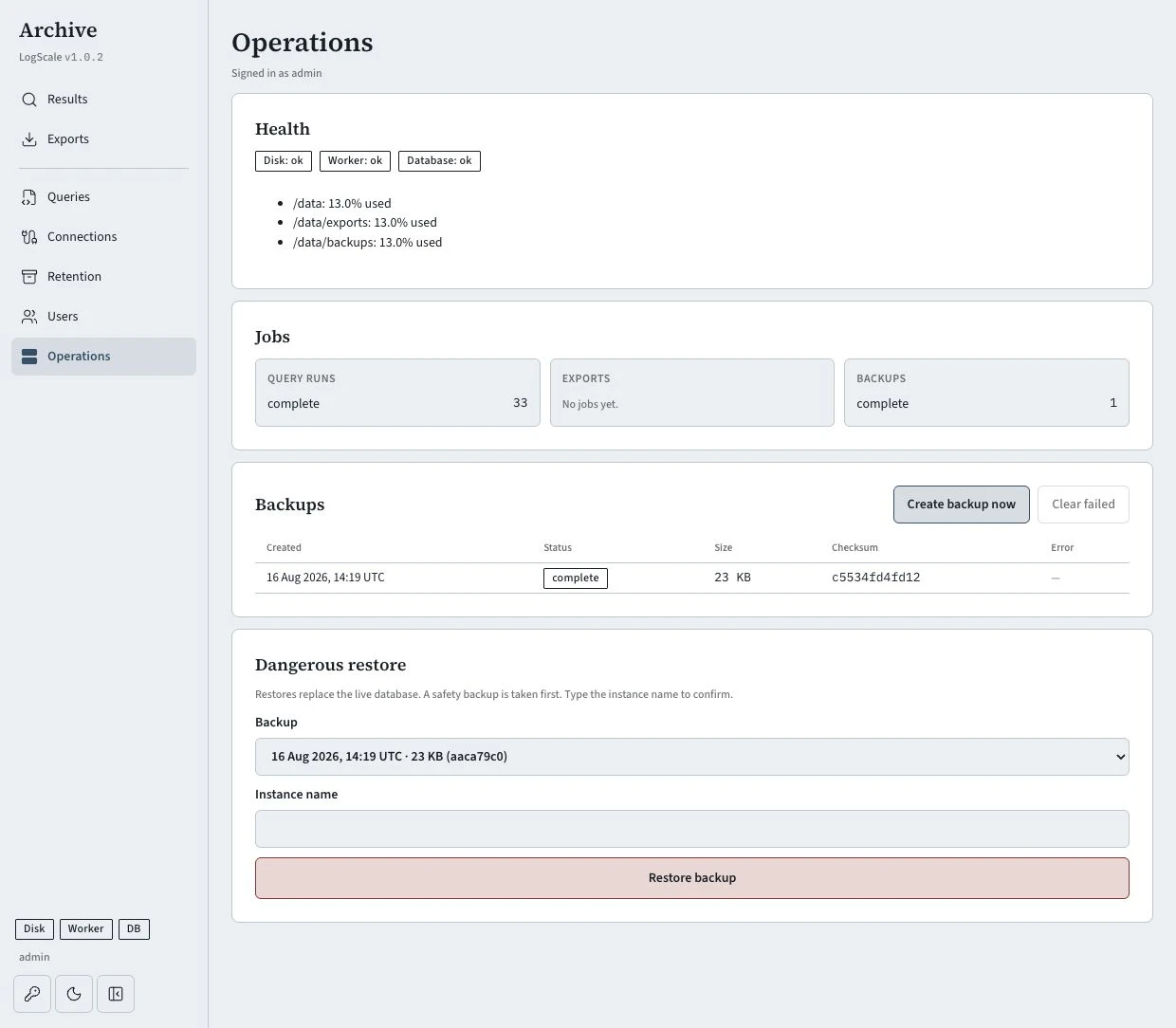Click the Users people icon
This screenshot has height=1028, width=1176.
pyautogui.click(x=29, y=317)
